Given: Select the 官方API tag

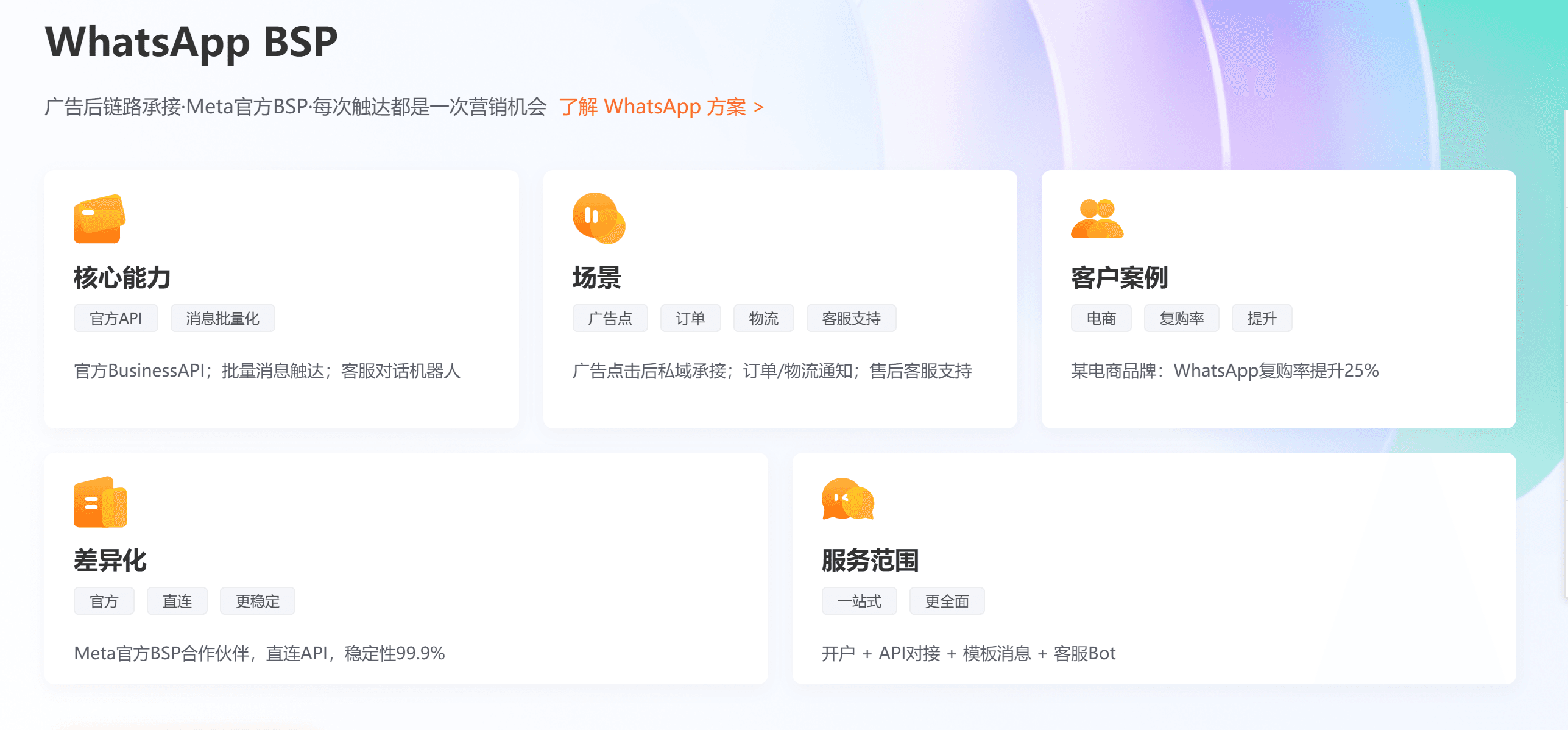Looking at the screenshot, I should pyautogui.click(x=116, y=318).
